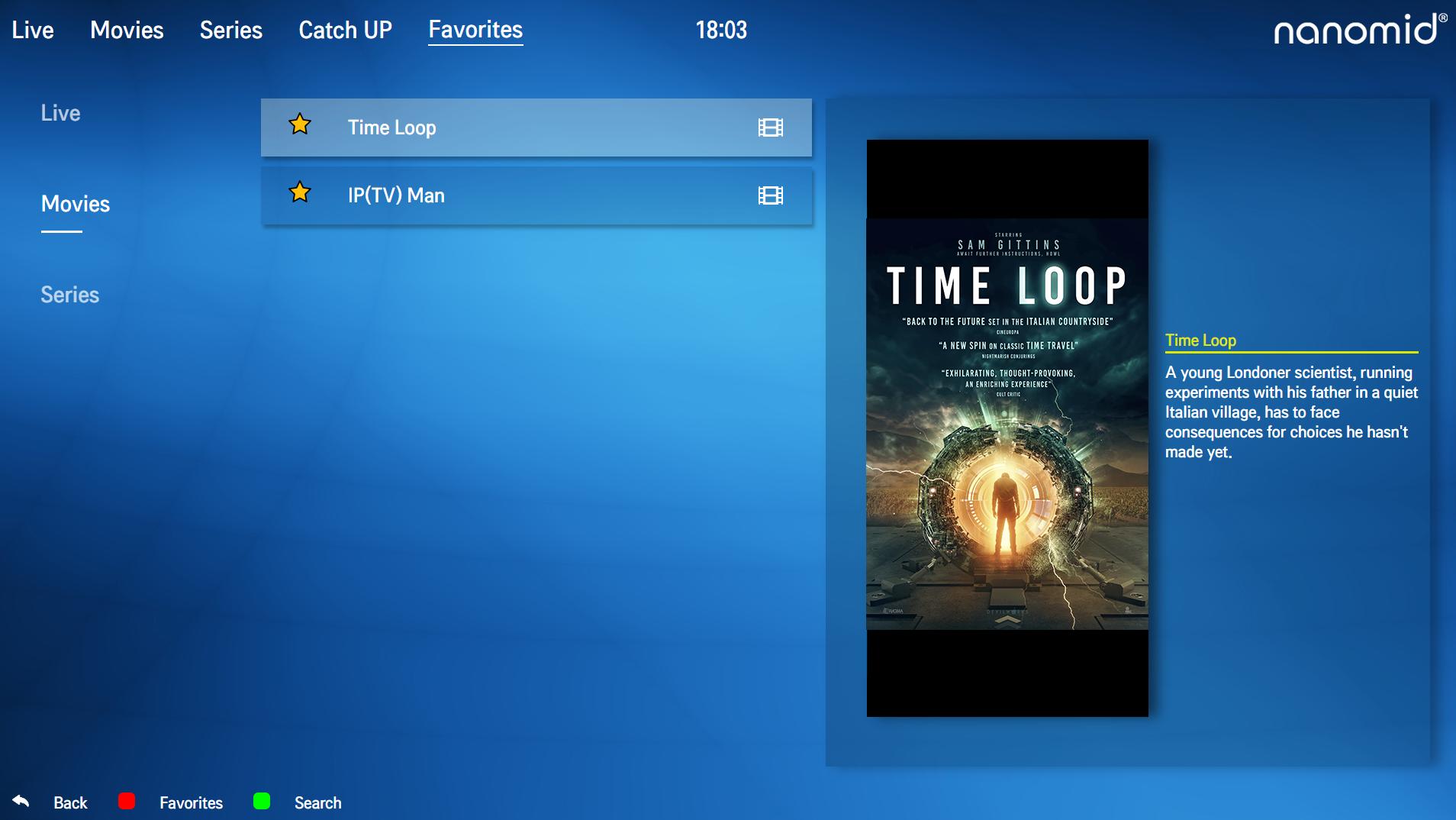Select the Time Loop movie title in list
The width and height of the screenshot is (1456, 820).
pyautogui.click(x=391, y=128)
